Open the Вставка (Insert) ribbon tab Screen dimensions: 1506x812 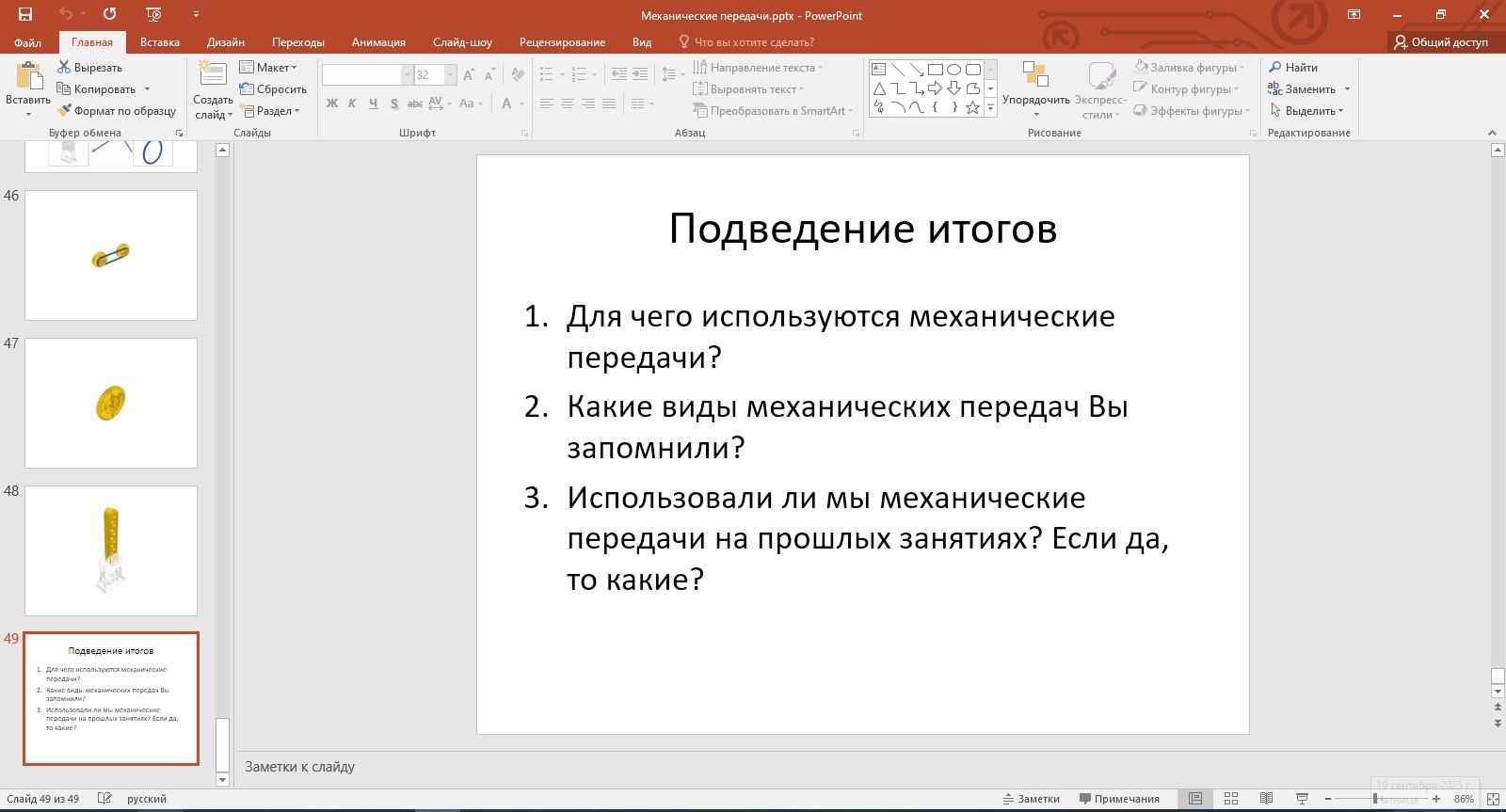pos(159,42)
